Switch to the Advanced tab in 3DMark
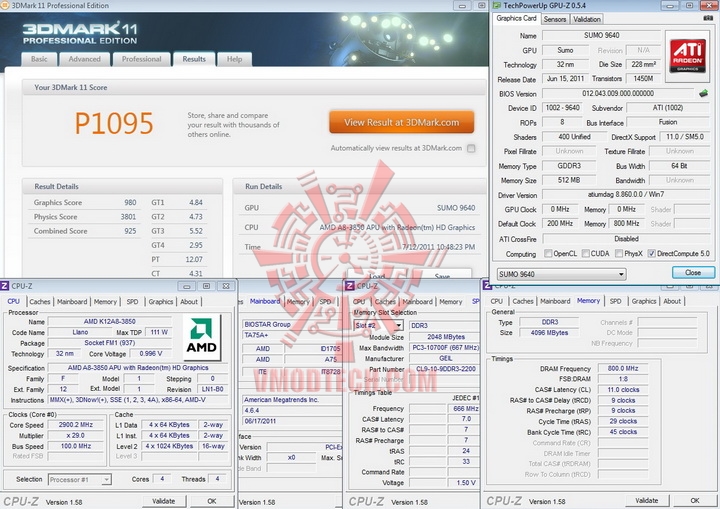Viewport: 720px width, 509px height. point(84,59)
